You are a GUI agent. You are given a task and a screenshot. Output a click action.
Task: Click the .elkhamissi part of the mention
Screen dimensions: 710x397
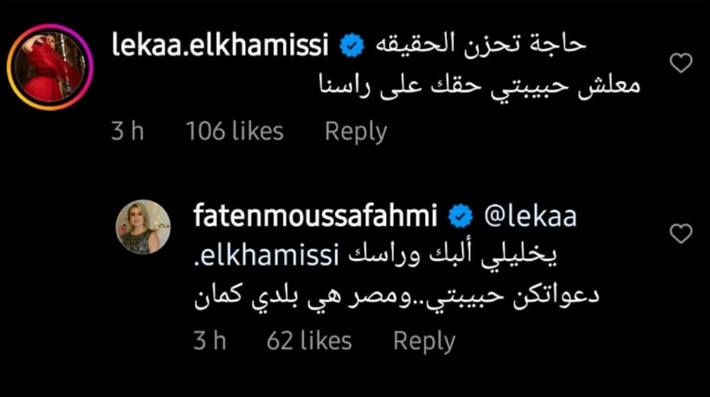[x=267, y=255]
